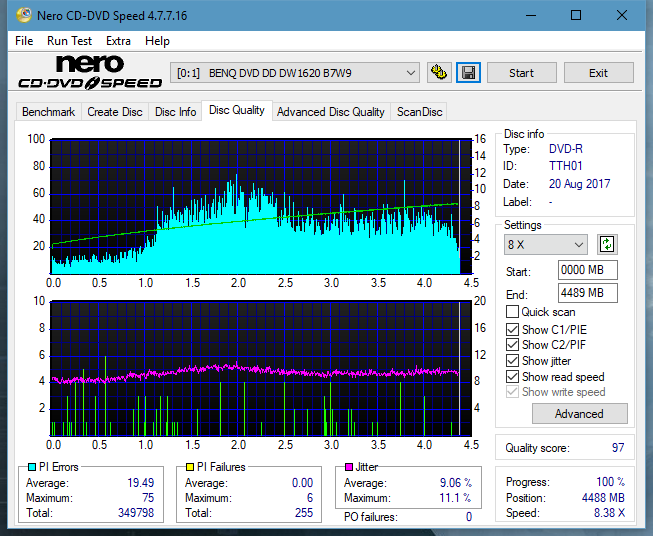Click the Start position 0000 MB field
The height and width of the screenshot is (536, 653).
[x=587, y=270]
